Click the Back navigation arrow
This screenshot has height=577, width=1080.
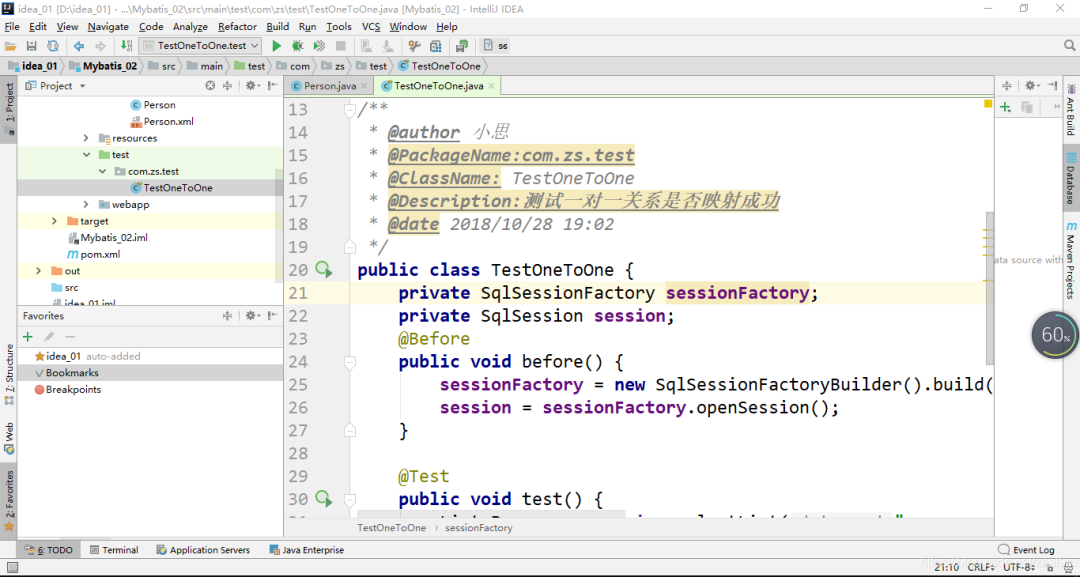(x=79, y=45)
